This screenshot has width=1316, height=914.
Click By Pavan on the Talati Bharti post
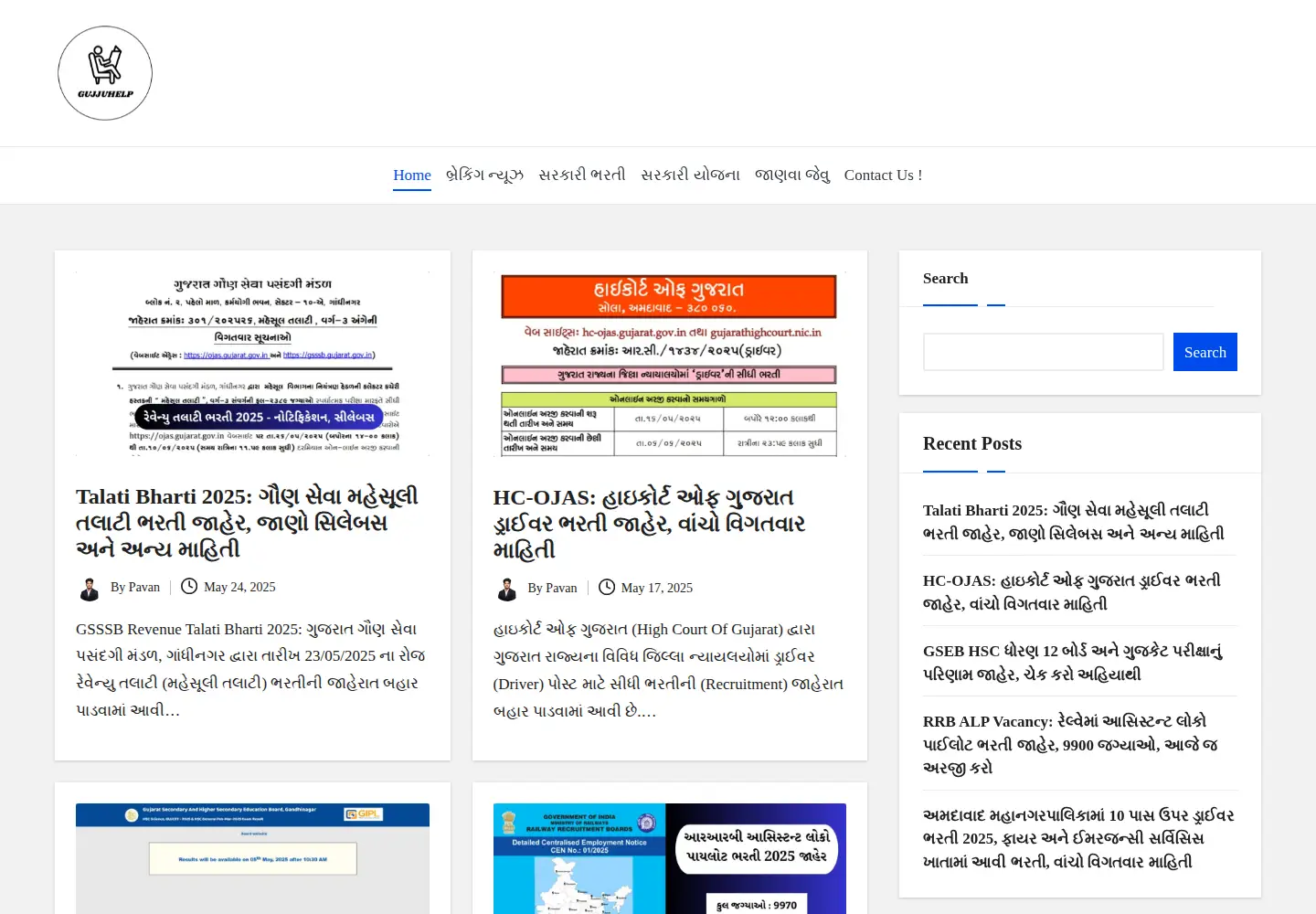click(135, 587)
